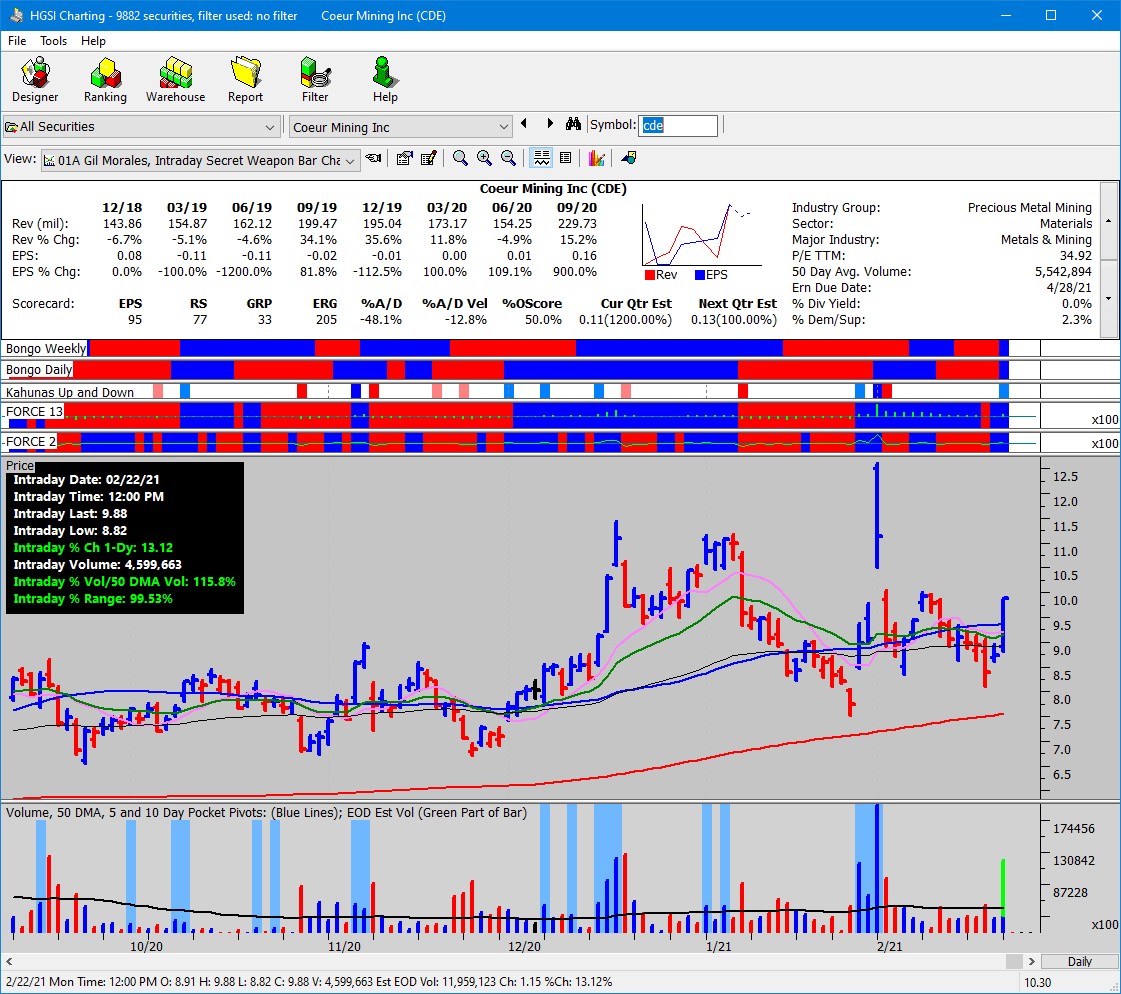
Task: Click the blue EPS legend swatch
Action: pos(700,275)
